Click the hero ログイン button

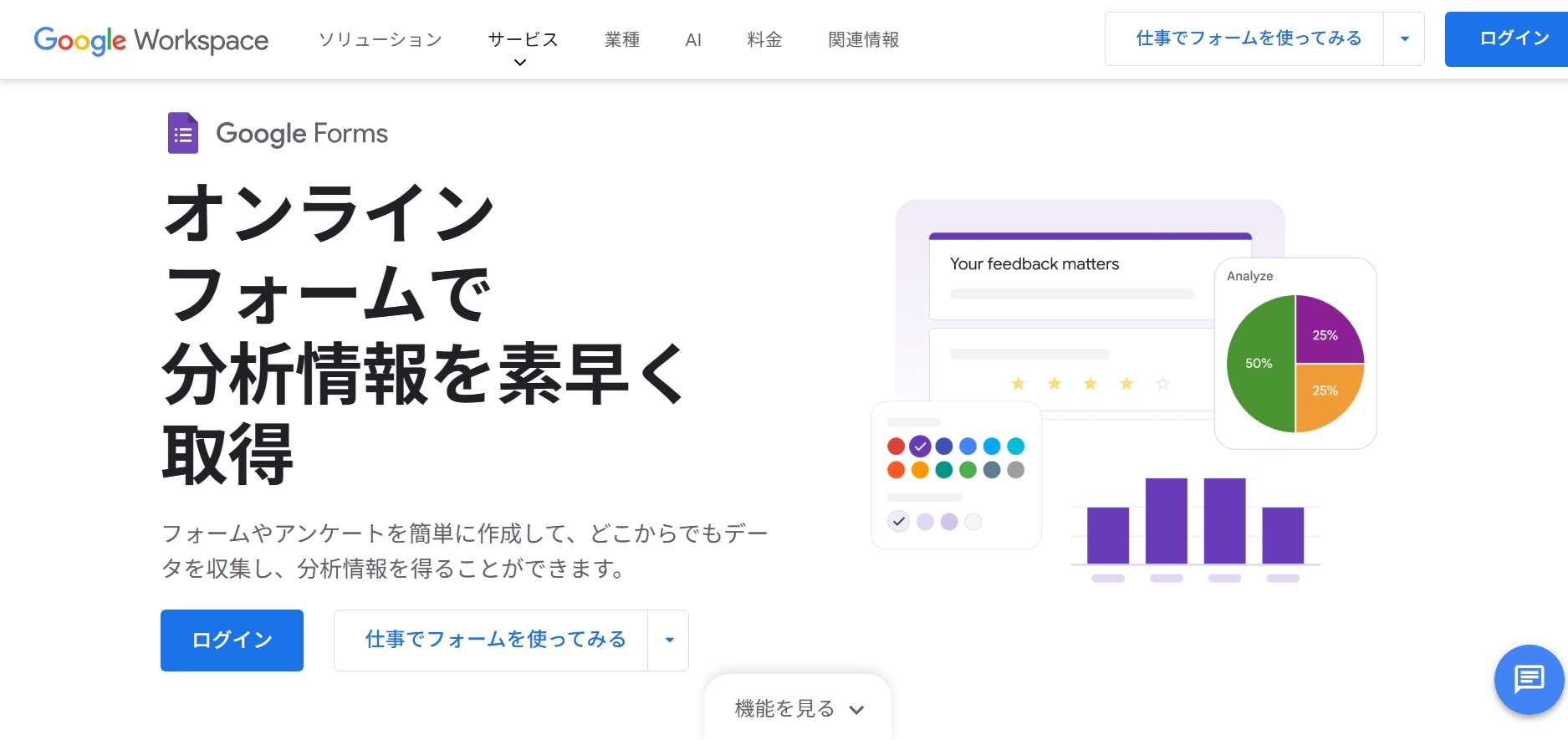click(232, 640)
